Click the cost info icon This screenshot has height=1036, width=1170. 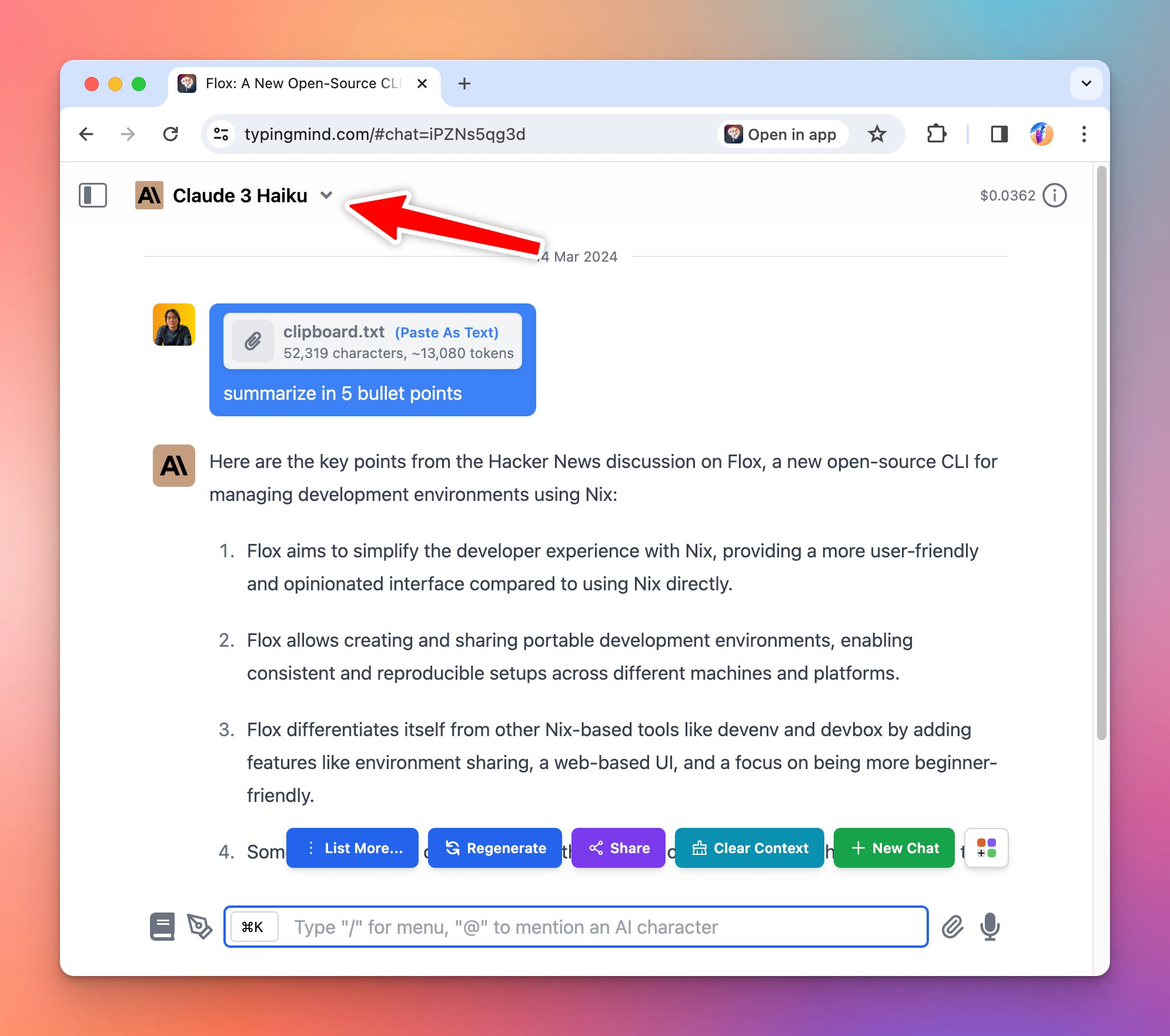pyautogui.click(x=1055, y=195)
